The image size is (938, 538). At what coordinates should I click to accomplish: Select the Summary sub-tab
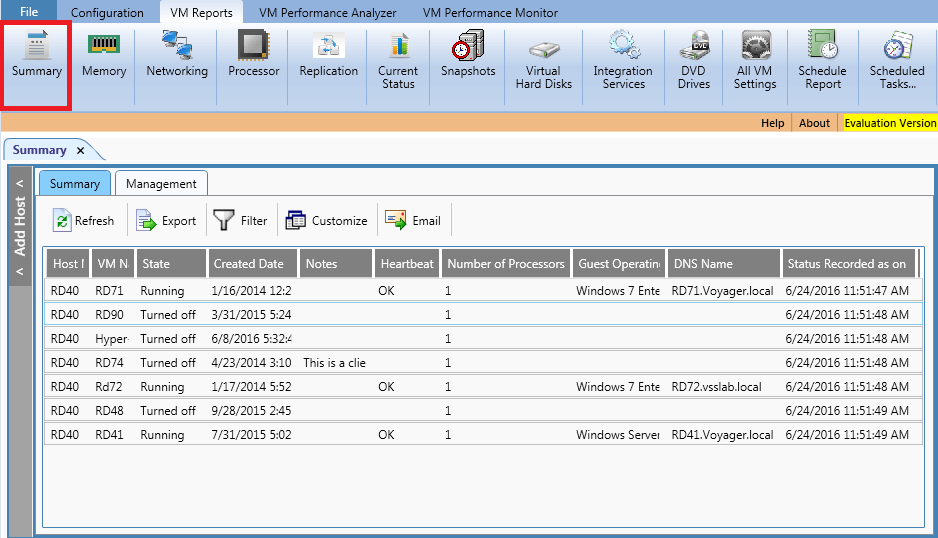tap(75, 184)
